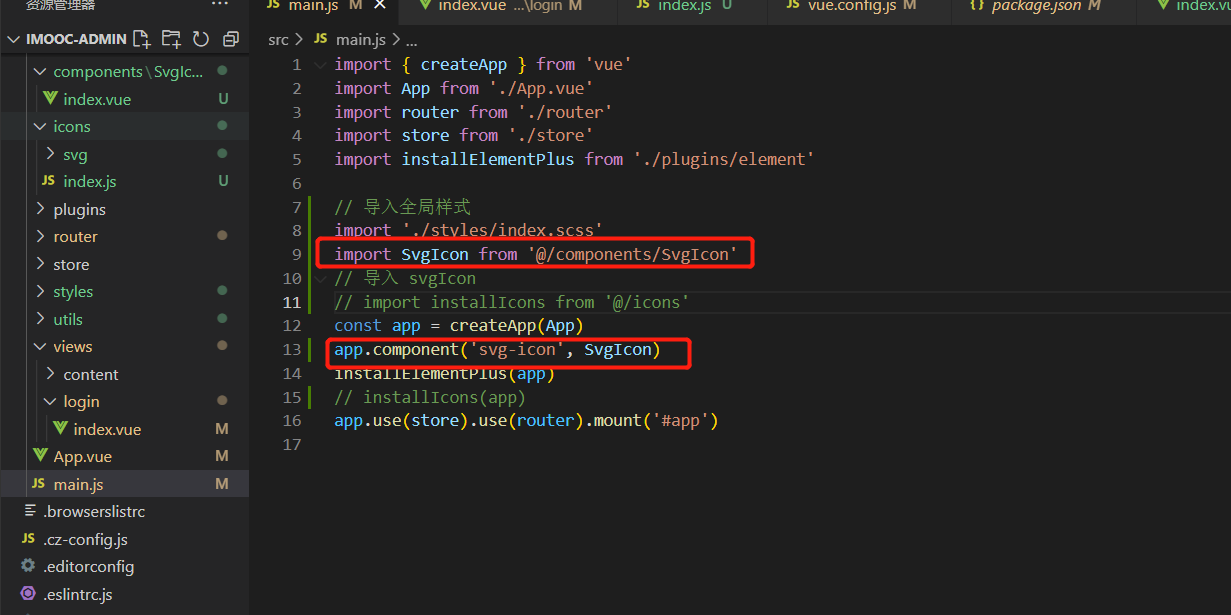
Task: Expand the router folder
Action: [x=41, y=236]
